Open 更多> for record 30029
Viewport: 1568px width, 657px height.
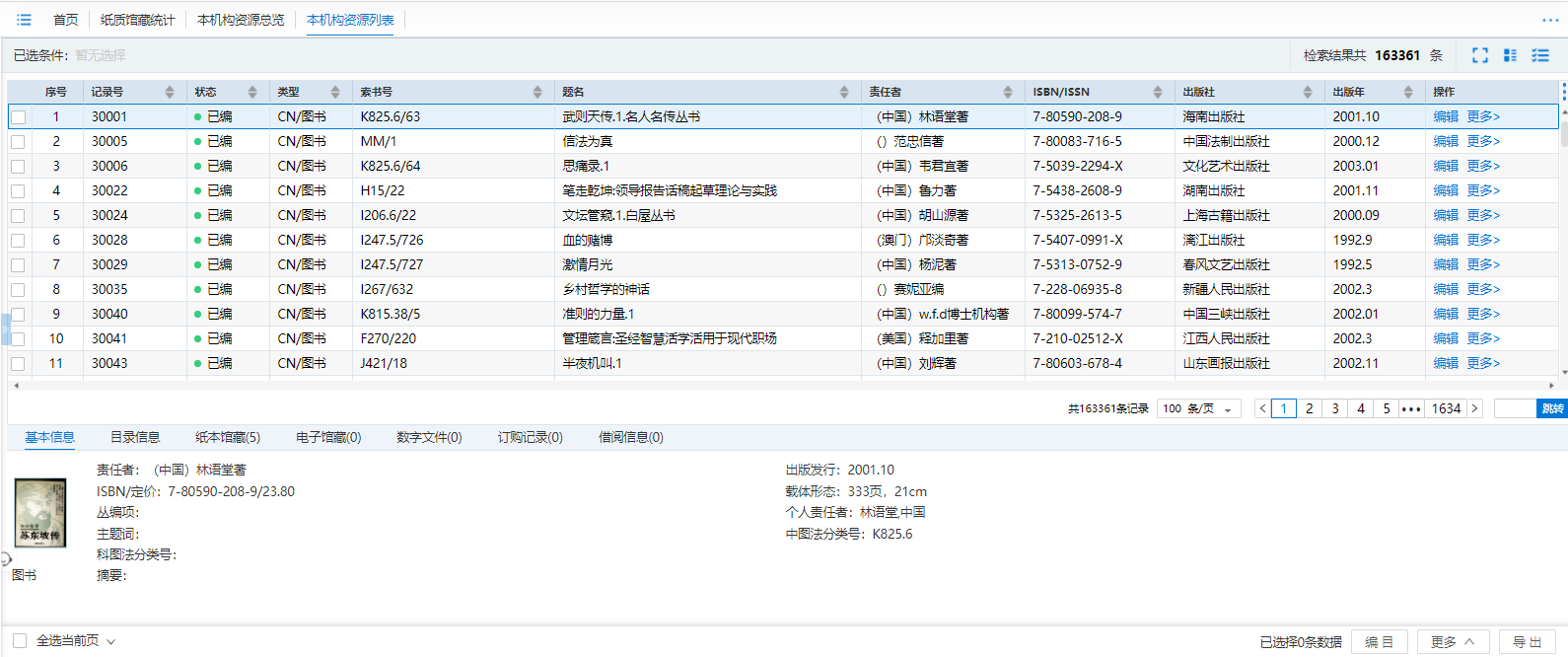point(1483,264)
